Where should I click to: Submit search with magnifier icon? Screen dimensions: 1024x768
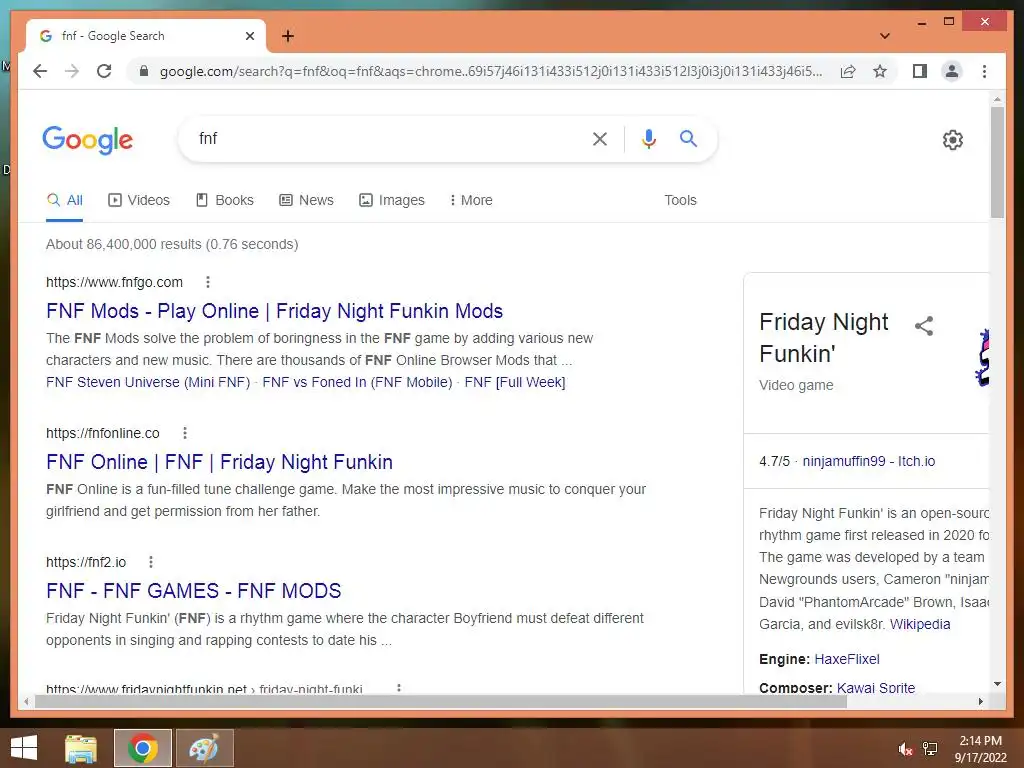pos(688,138)
